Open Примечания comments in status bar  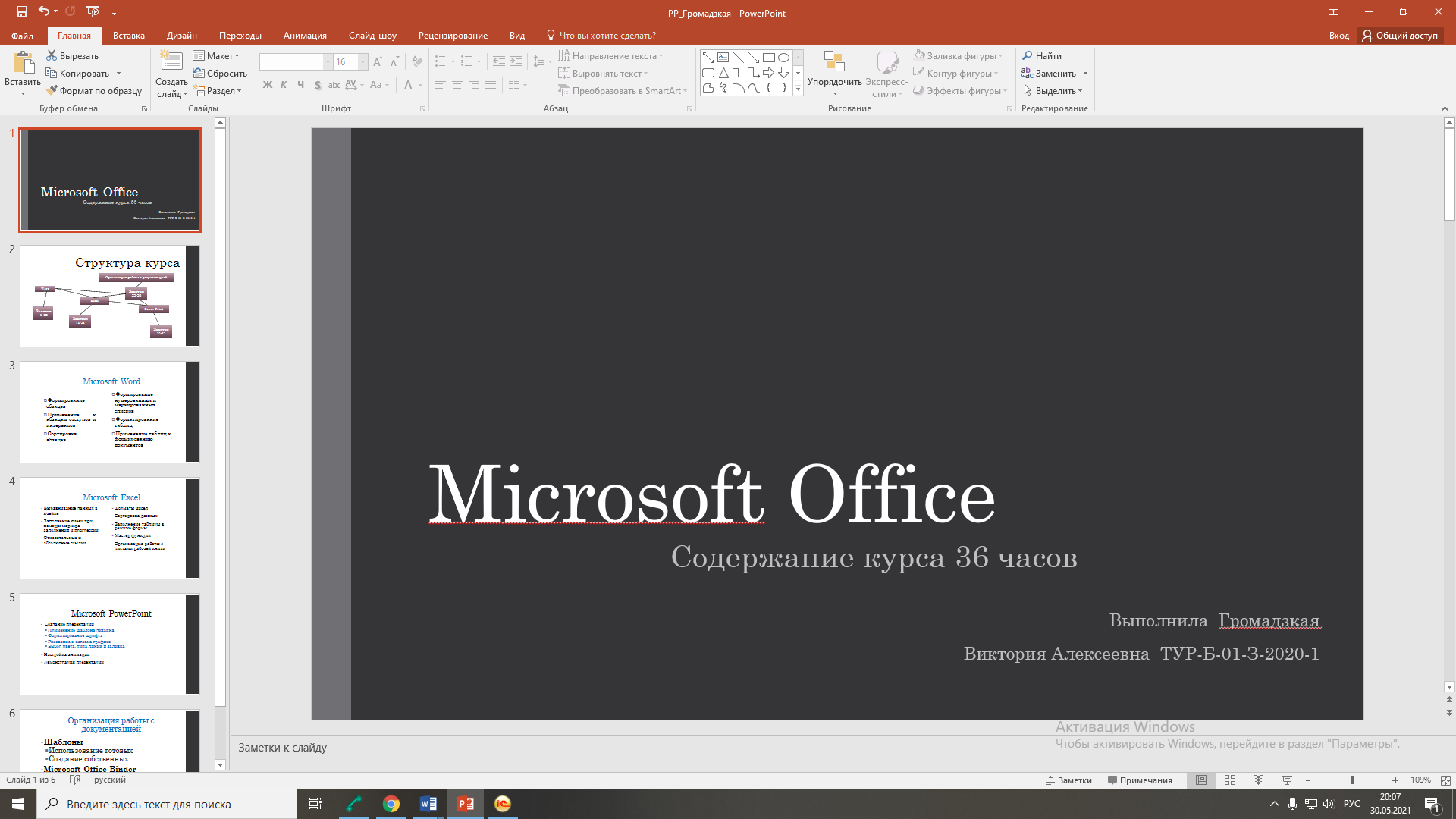pos(1140,780)
